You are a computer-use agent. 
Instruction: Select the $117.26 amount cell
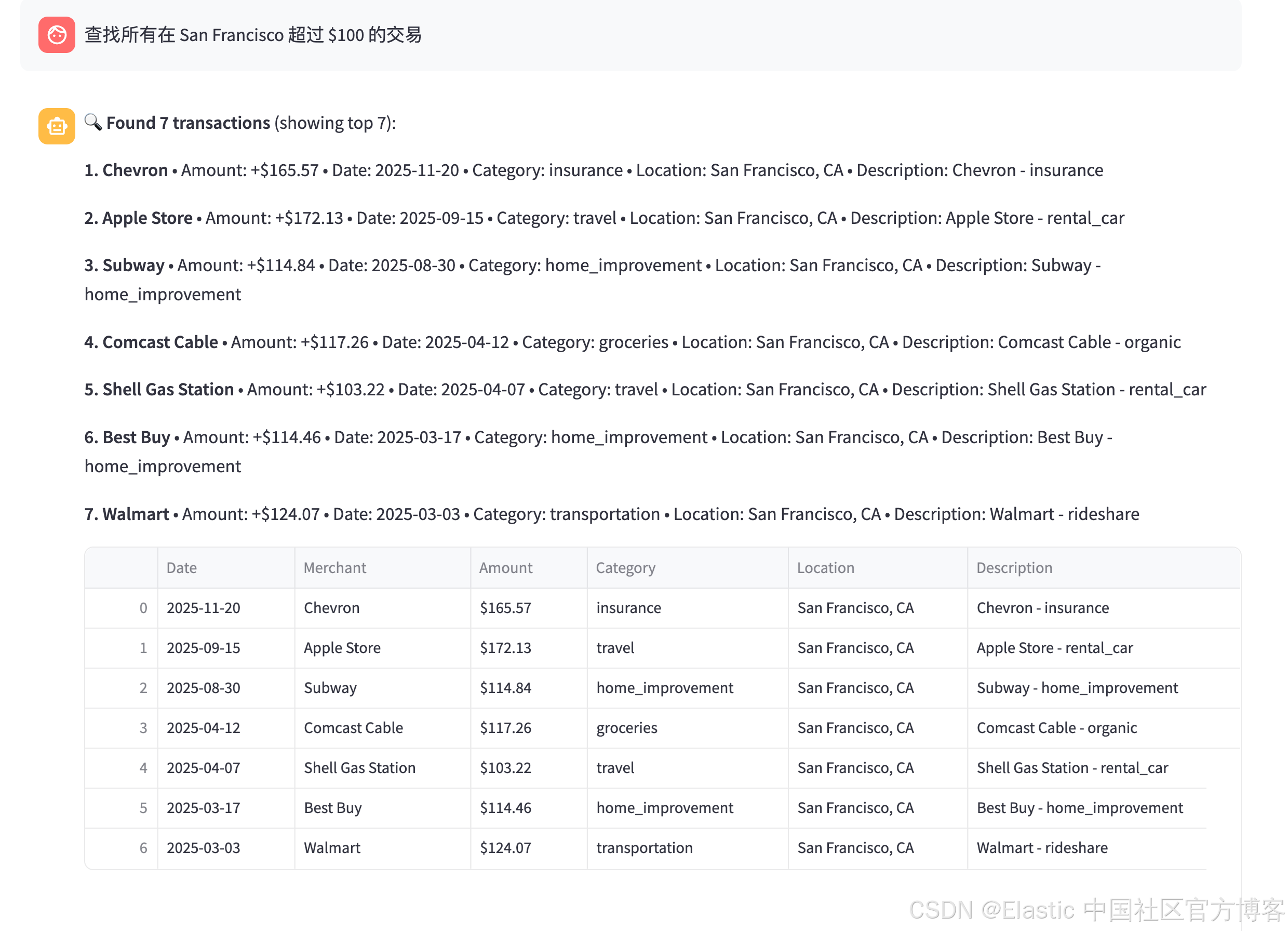[529, 728]
